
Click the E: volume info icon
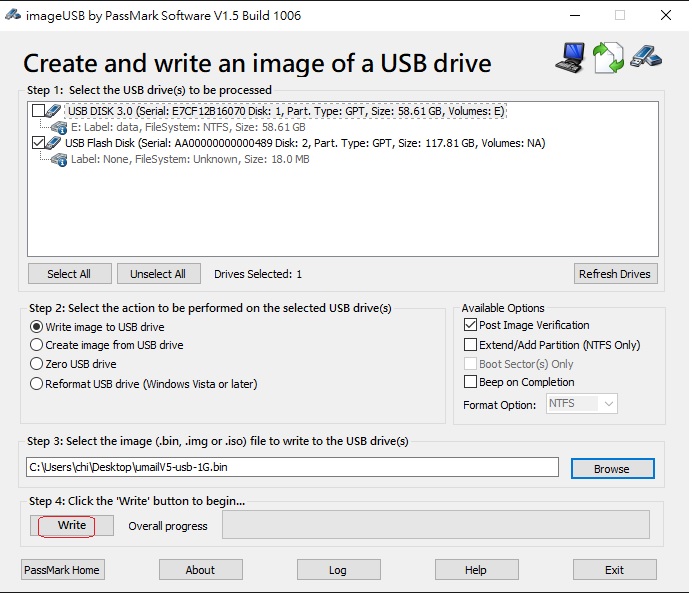59,127
